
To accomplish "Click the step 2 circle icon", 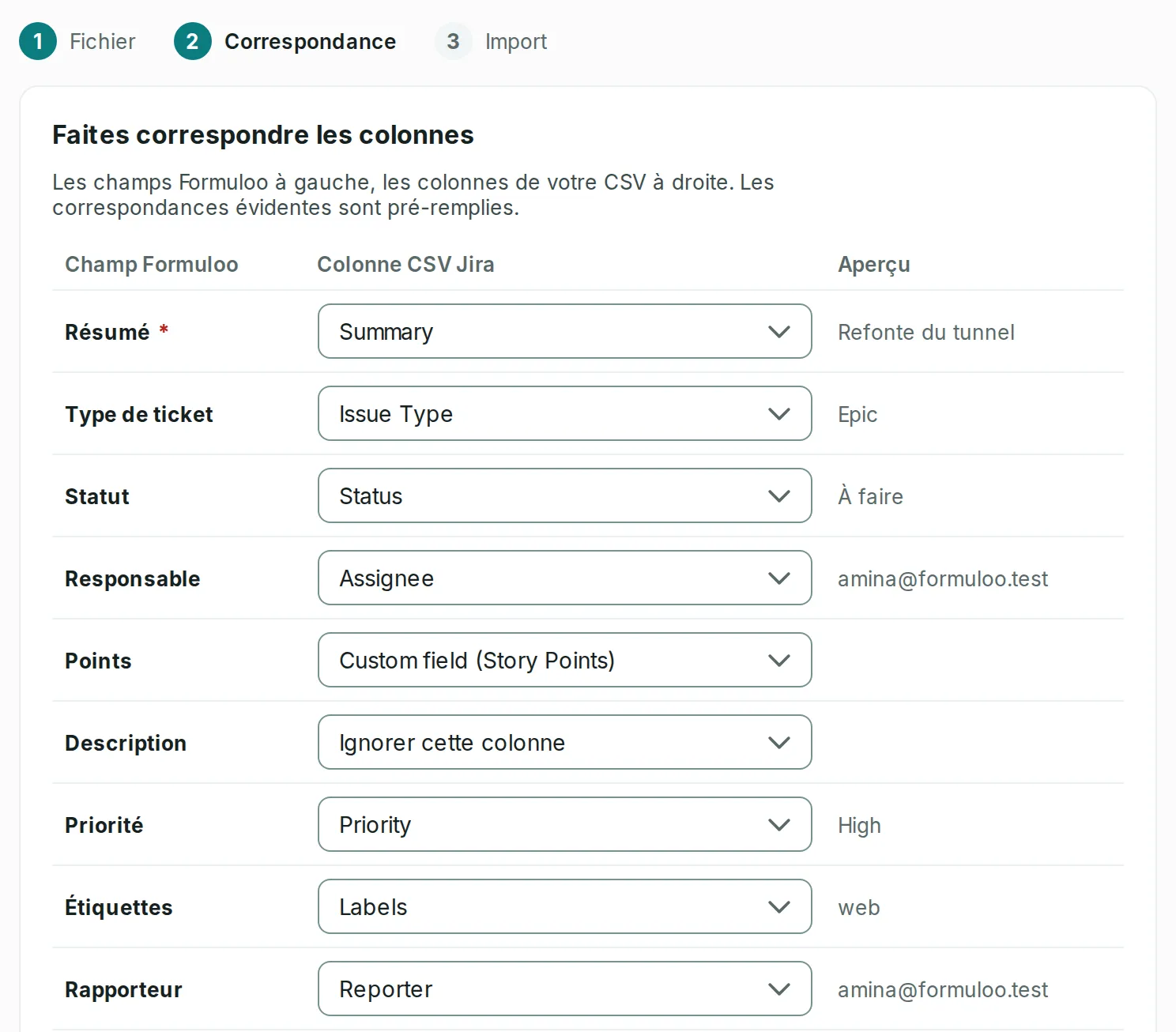I will tap(193, 41).
